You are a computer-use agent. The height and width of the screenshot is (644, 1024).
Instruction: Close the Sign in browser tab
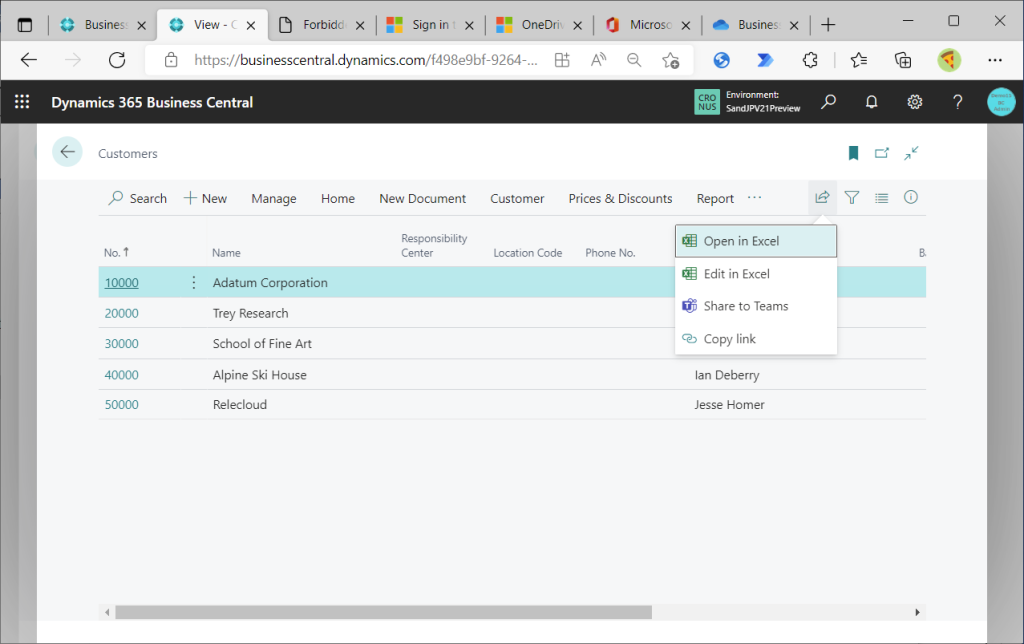point(469,25)
